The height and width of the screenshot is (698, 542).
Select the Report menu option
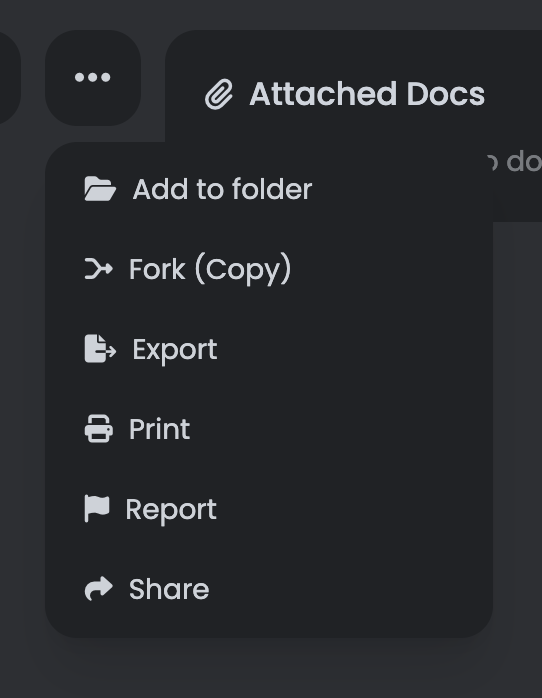(269, 509)
